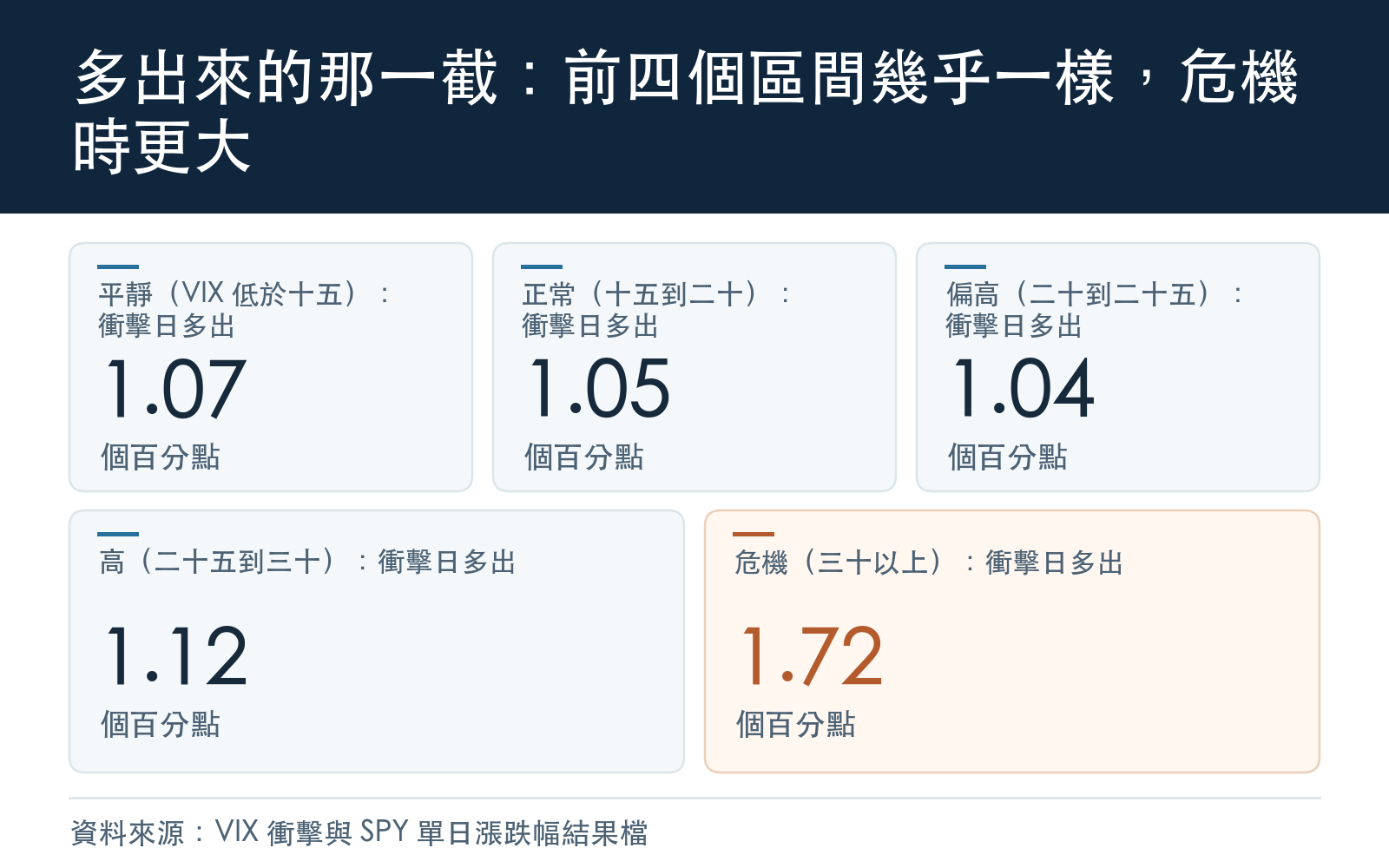Click the headline 多出來的那一截 title text
This screenshot has height=868, width=1389.
686,111
